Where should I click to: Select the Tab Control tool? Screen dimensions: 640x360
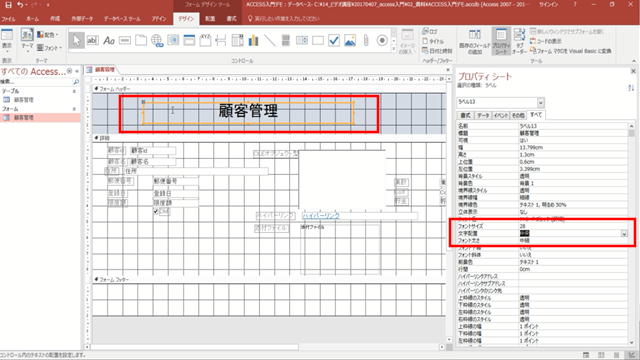[141, 40]
